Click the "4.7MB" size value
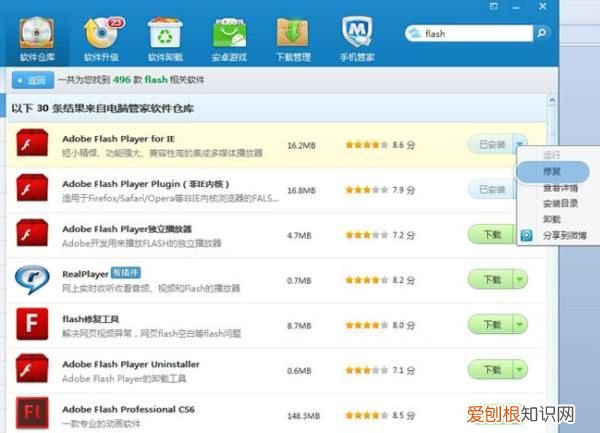The width and height of the screenshot is (600, 433). click(299, 236)
